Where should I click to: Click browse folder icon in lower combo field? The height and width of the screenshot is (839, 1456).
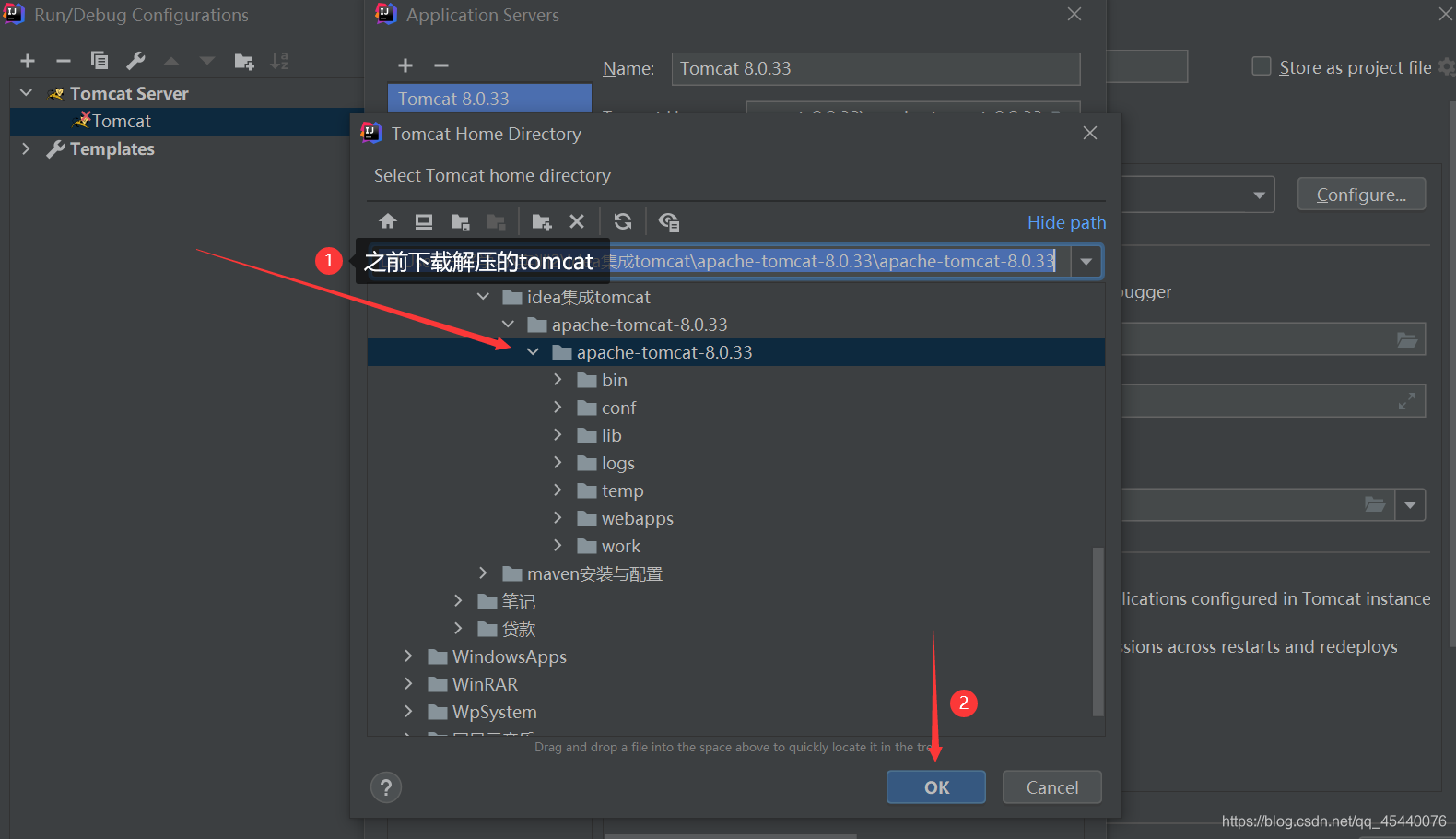pos(1375,504)
